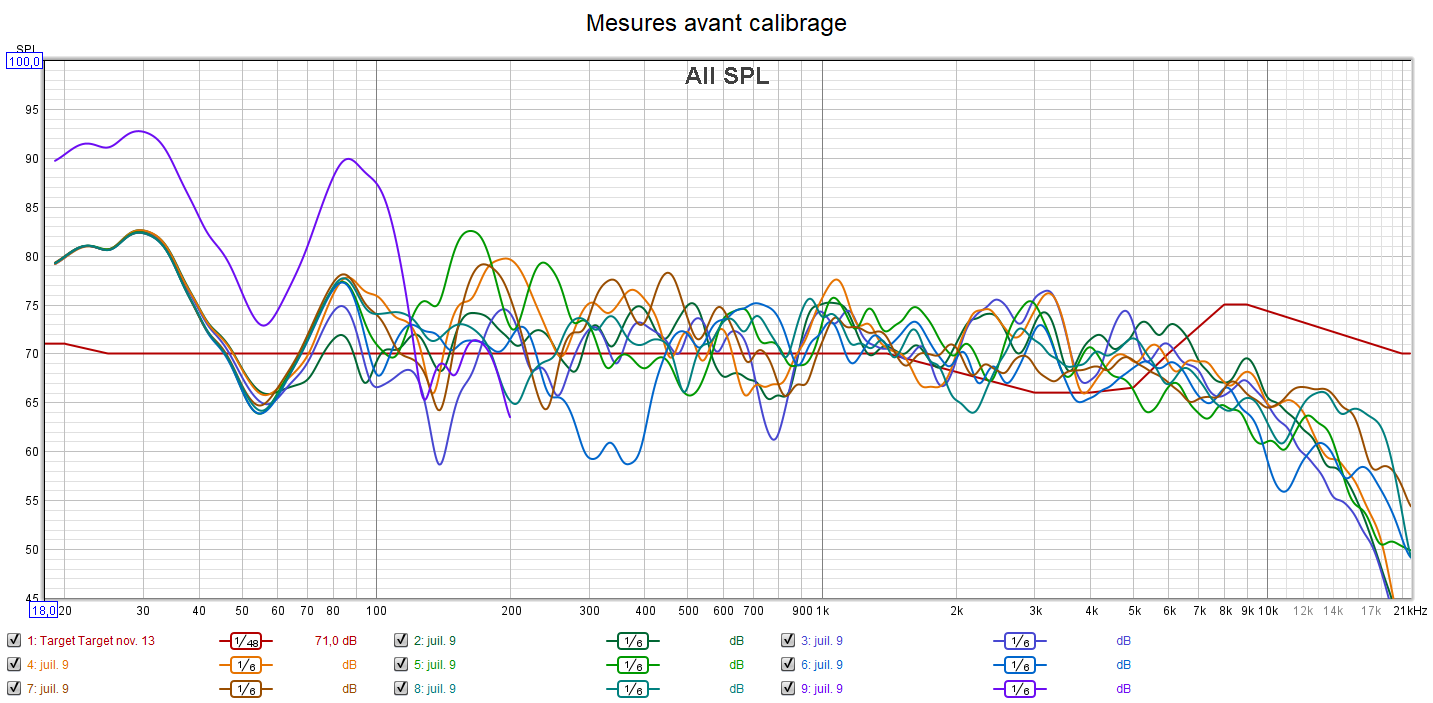Click the dark green 1/6 smoothing icon for trace 2
Image resolution: width=1433 pixels, height=703 pixels.
pos(632,641)
